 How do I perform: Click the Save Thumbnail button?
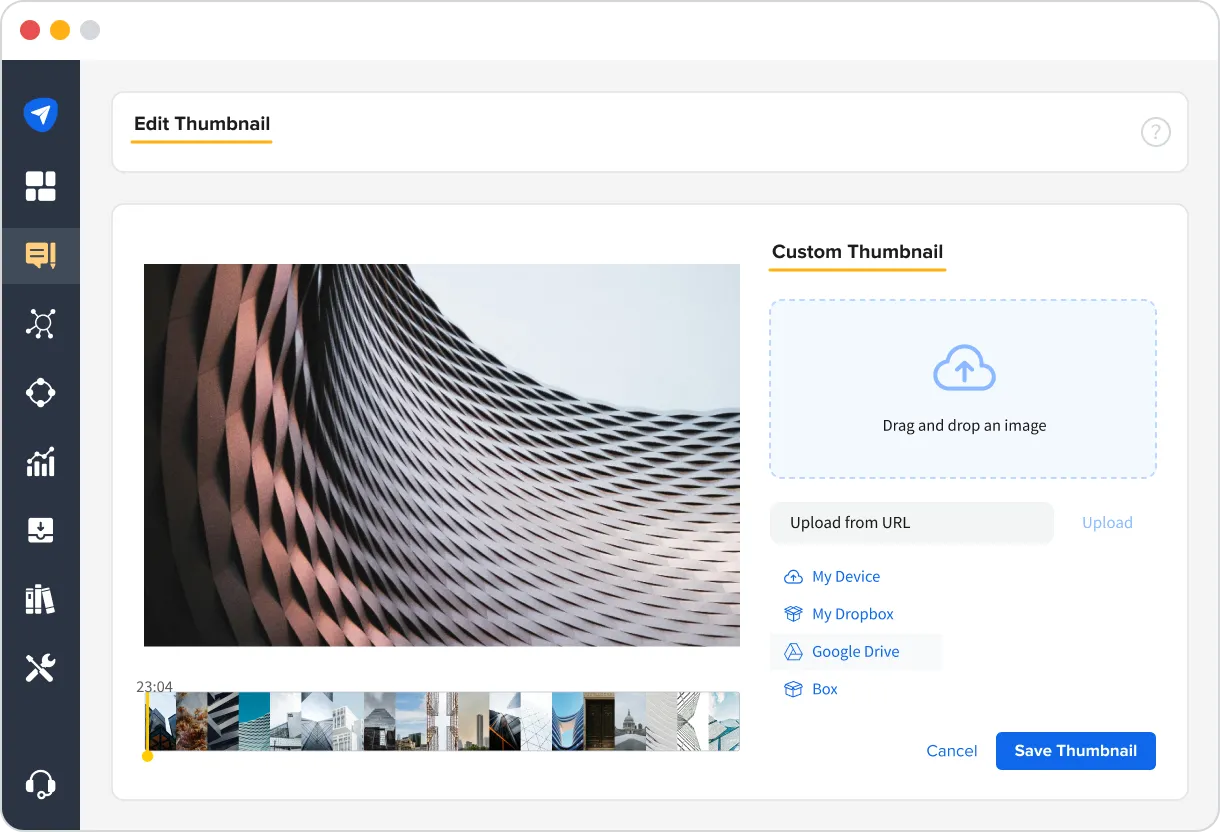[1075, 751]
